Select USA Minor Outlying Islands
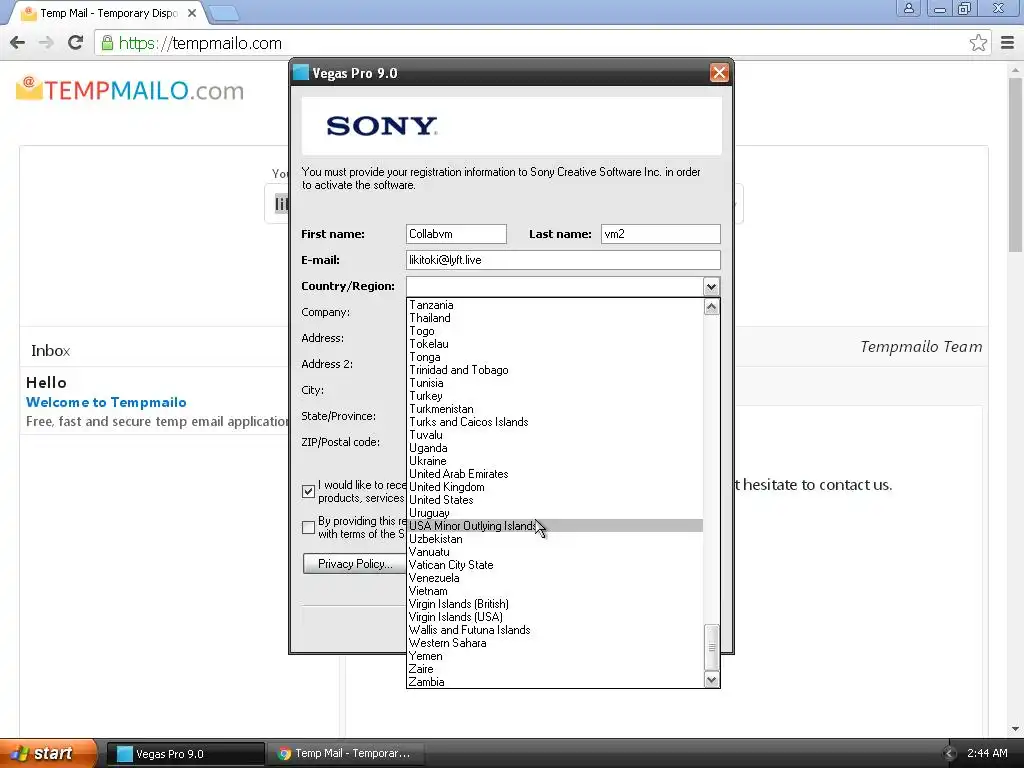The width and height of the screenshot is (1024, 768). pyautogui.click(x=554, y=526)
